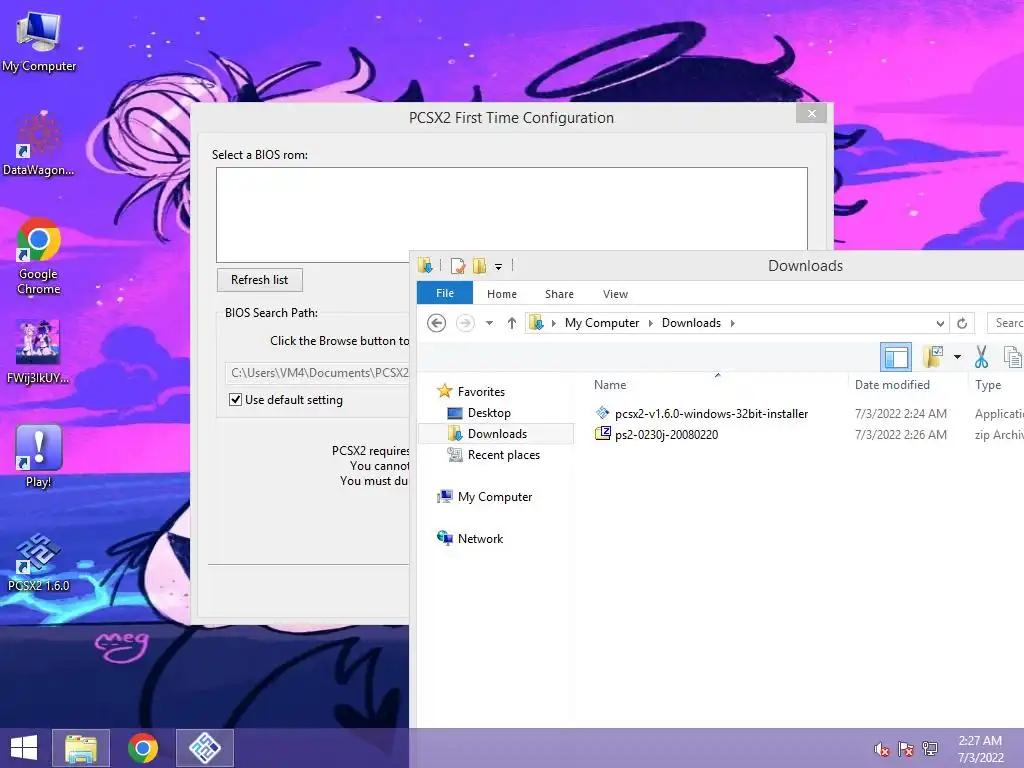Open the Home ribbon tab
The width and height of the screenshot is (1024, 768).
click(502, 294)
